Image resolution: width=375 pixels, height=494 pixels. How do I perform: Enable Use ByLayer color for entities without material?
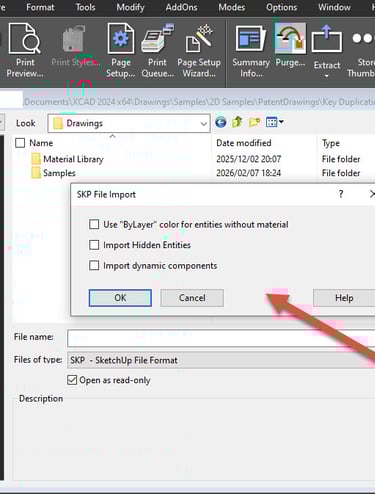(x=94, y=224)
